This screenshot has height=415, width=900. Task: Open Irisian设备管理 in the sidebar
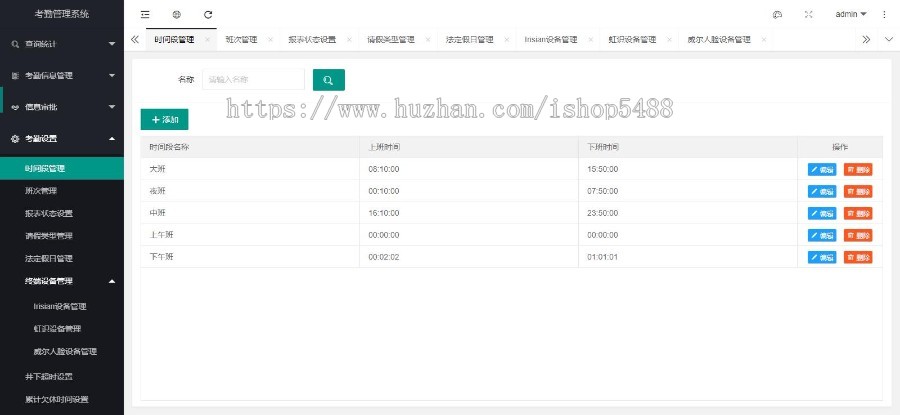click(x=62, y=307)
